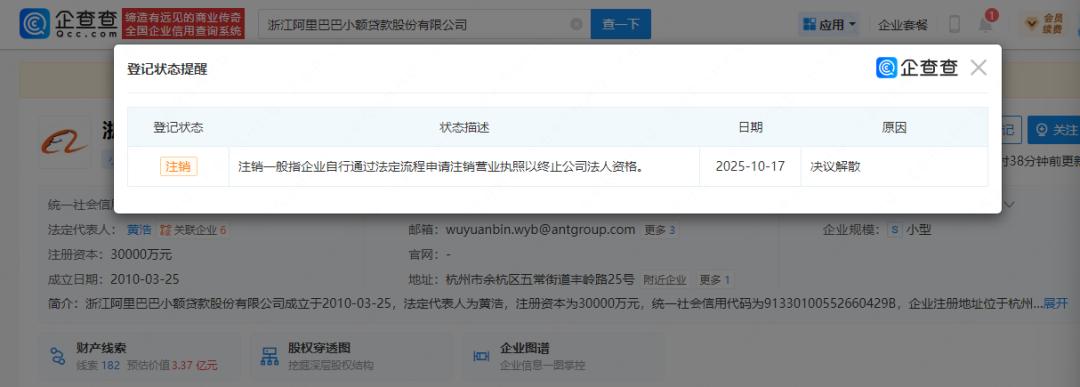
Task: Expand 更多 3 next to email
Action: (x=660, y=230)
